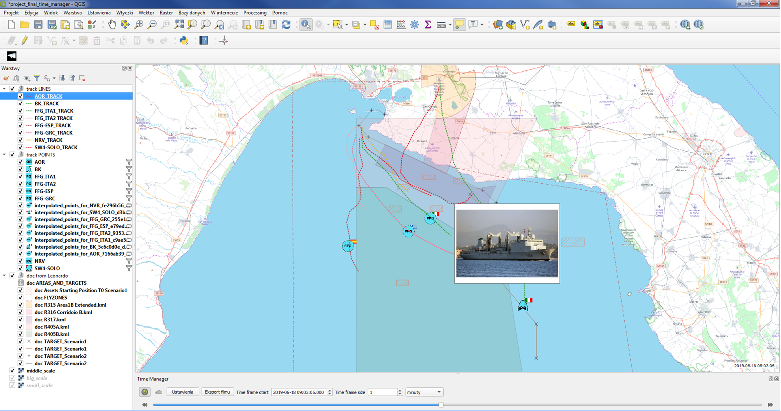
Task: Click the Identify Features tool
Action: [x=306, y=24]
